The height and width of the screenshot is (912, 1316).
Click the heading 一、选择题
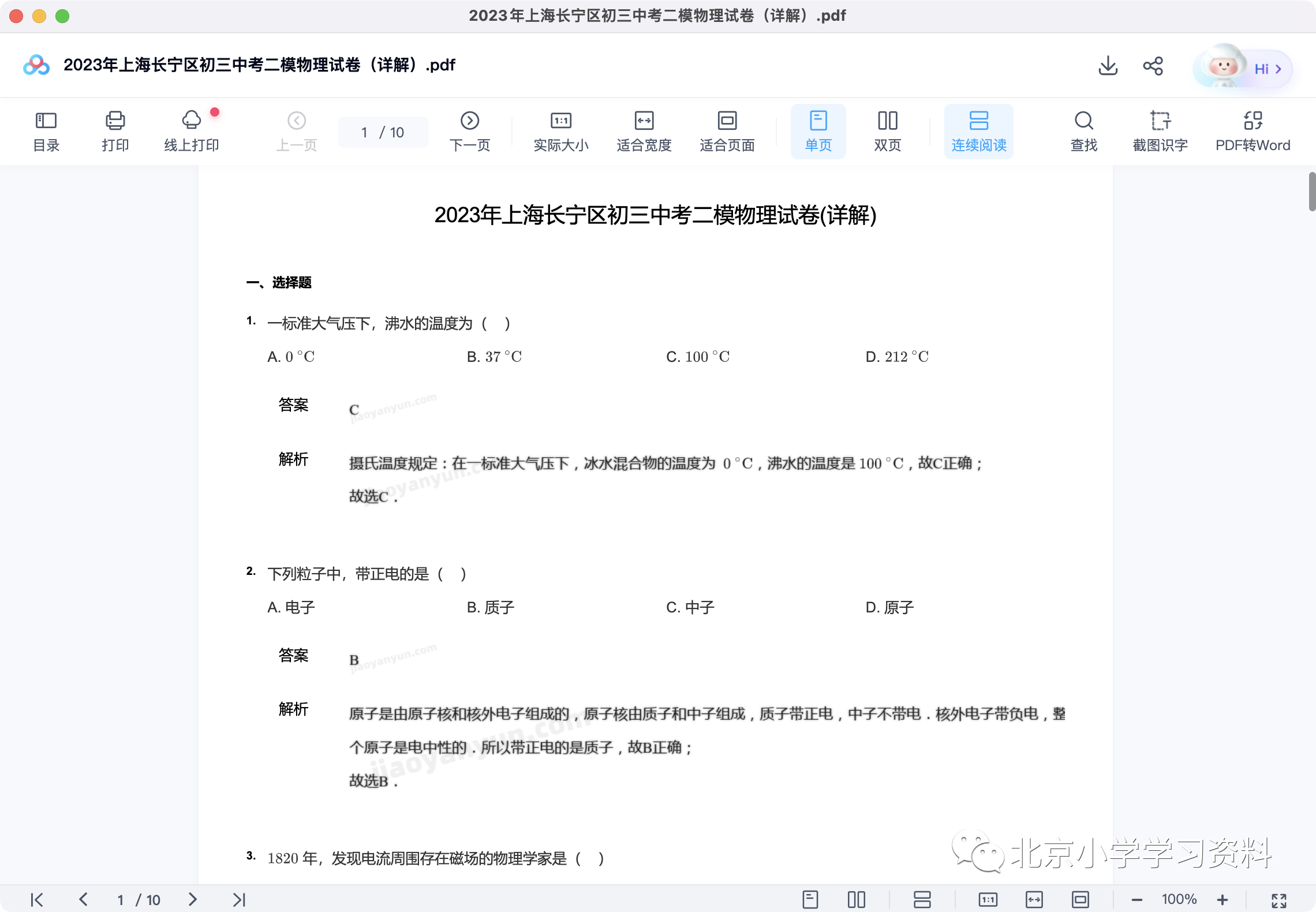(279, 282)
